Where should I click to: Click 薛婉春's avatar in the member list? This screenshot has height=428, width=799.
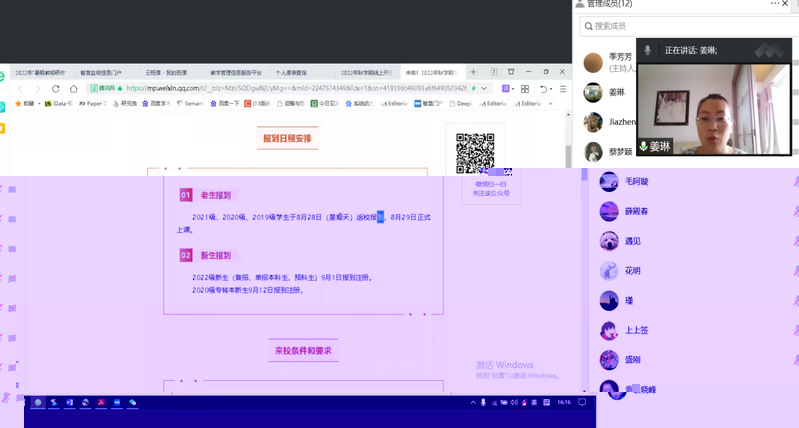coord(608,211)
